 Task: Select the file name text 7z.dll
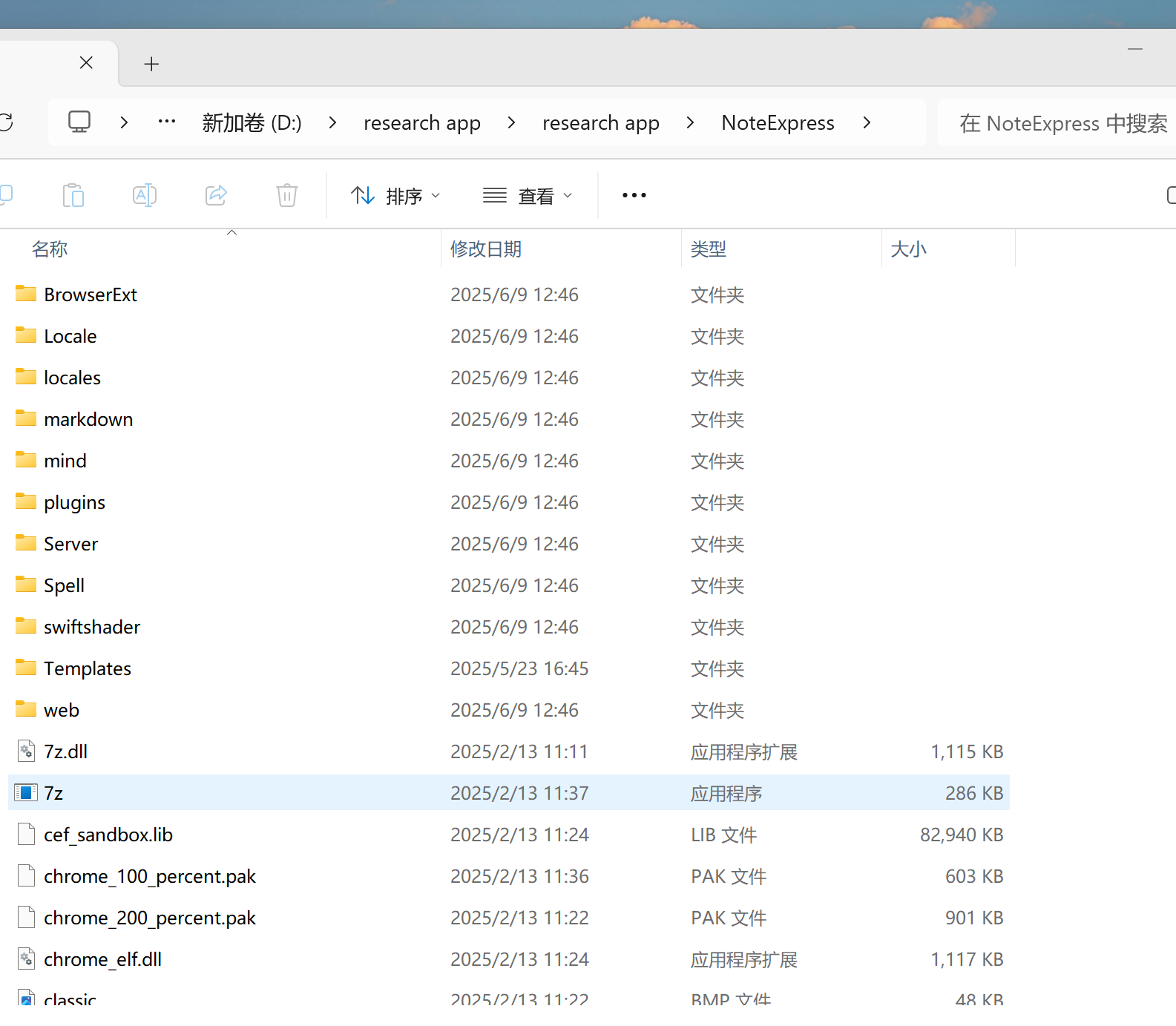click(65, 752)
